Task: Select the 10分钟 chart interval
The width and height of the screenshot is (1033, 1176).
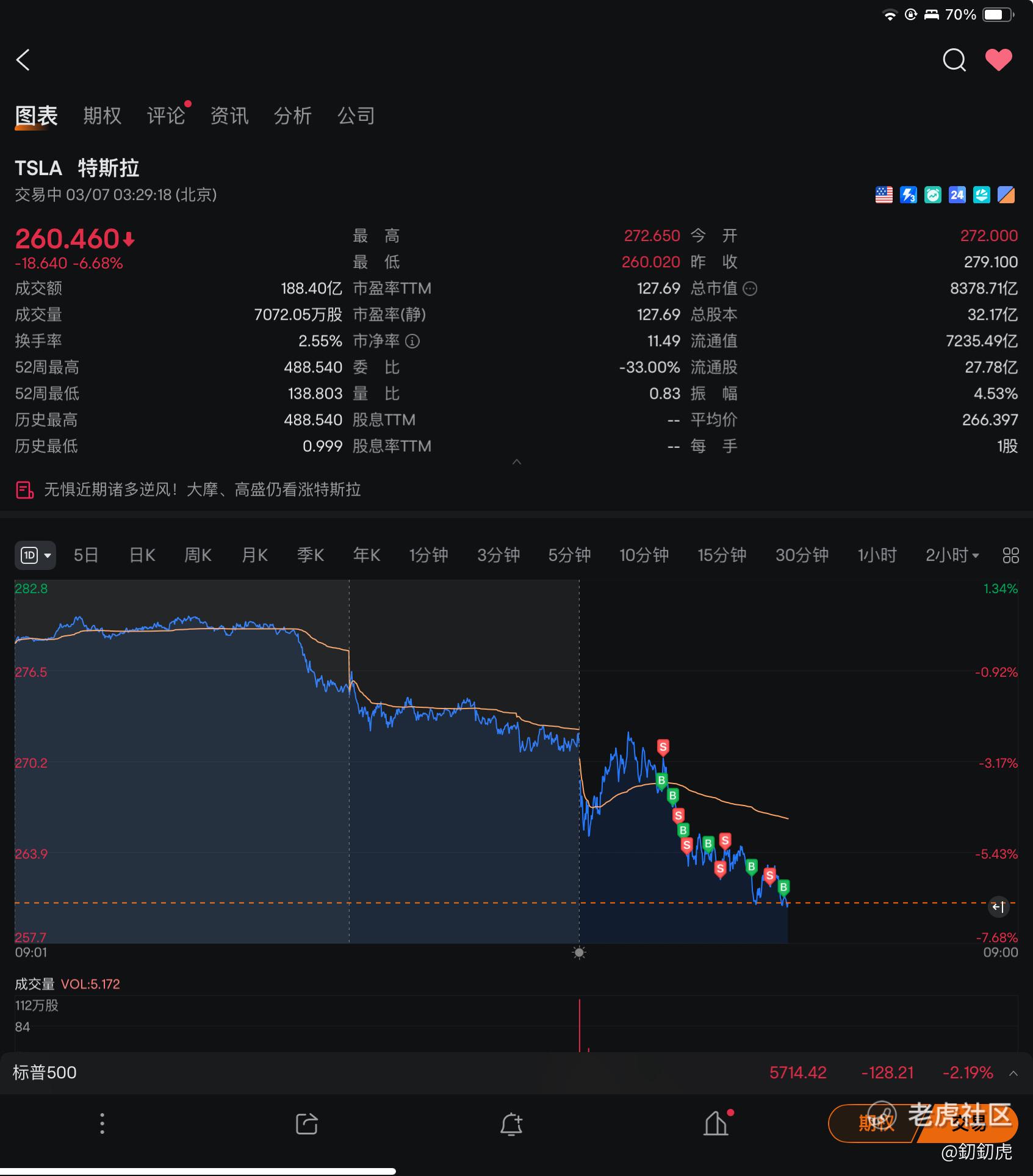Action: [x=644, y=555]
